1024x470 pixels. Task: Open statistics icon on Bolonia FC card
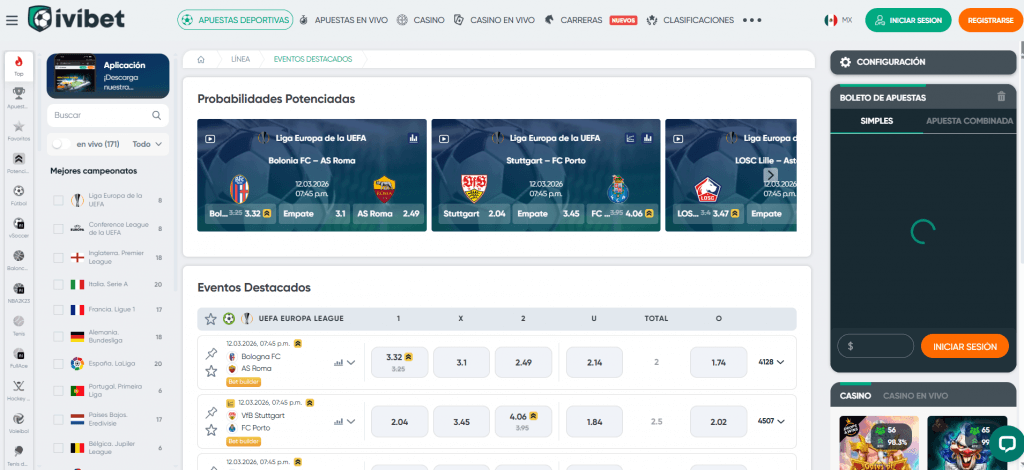tap(413, 138)
